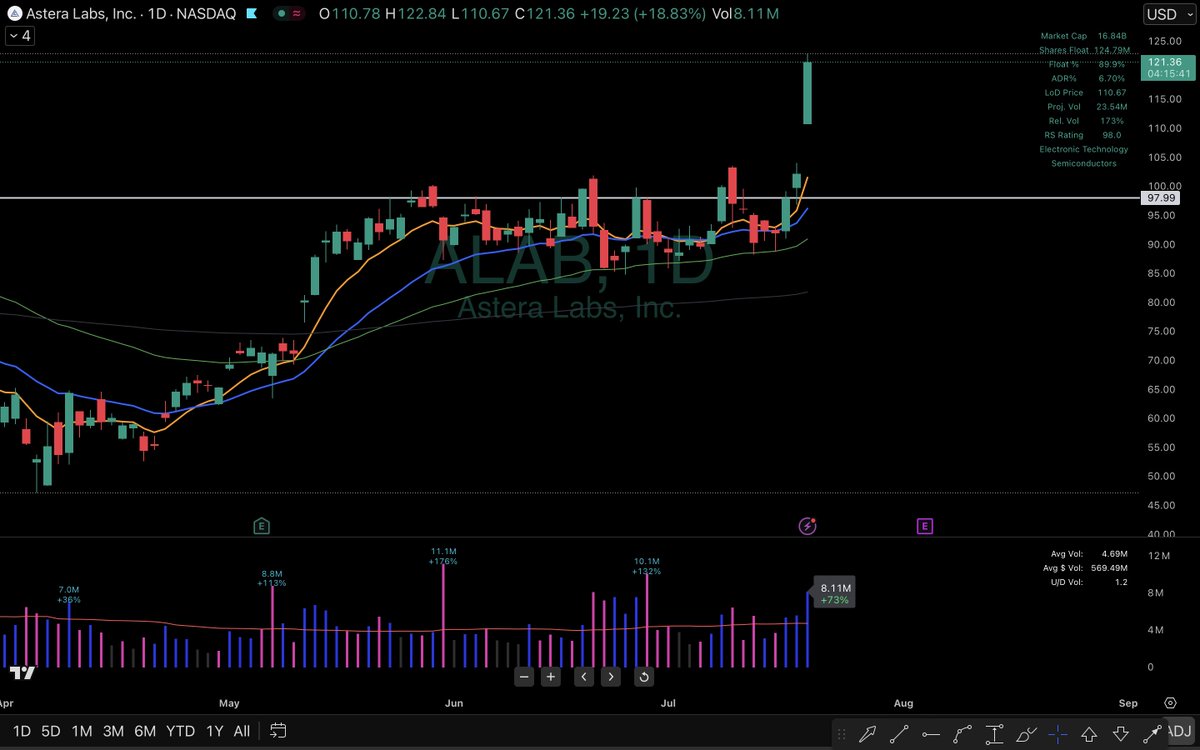Click the Astera Labs symbol logo

coord(17,14)
